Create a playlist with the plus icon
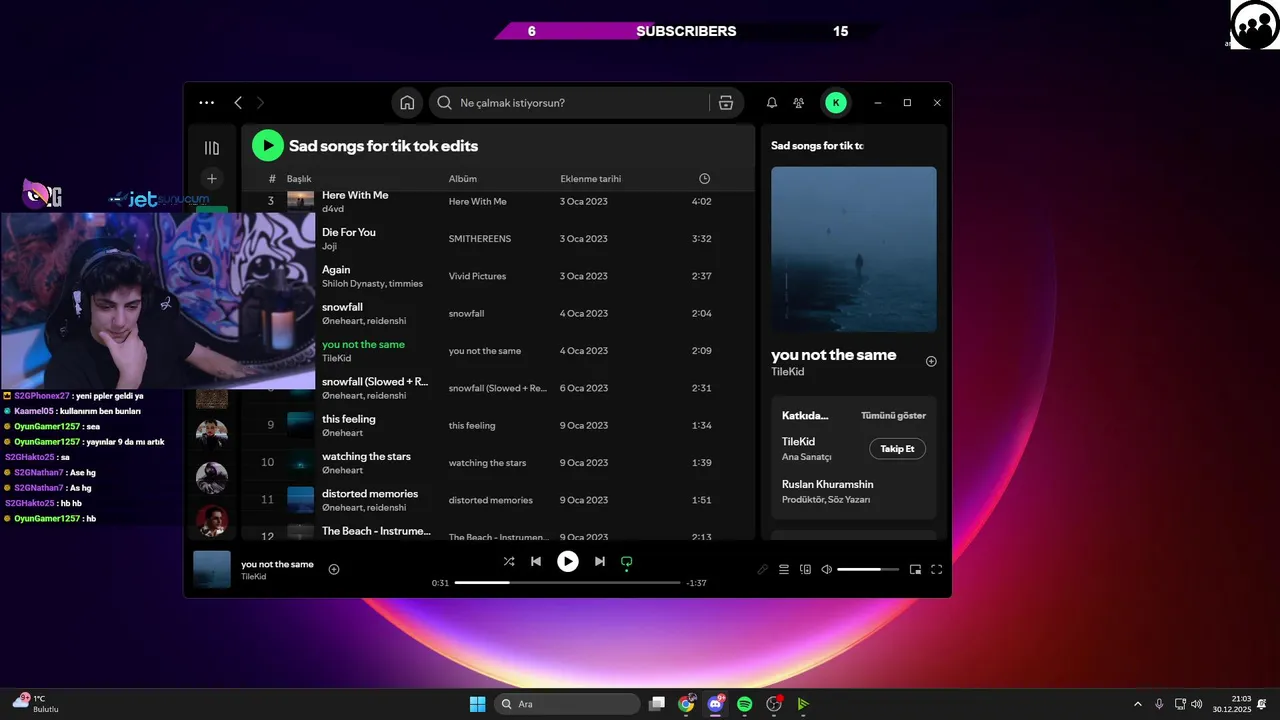Screen dimensions: 1280x720 (x=211, y=179)
